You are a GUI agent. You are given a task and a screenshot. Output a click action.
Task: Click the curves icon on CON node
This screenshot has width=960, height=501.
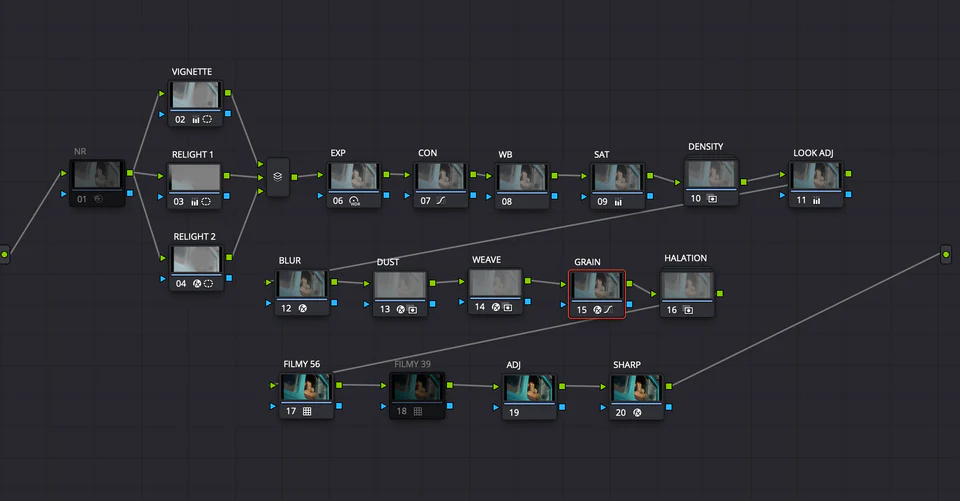[440, 200]
